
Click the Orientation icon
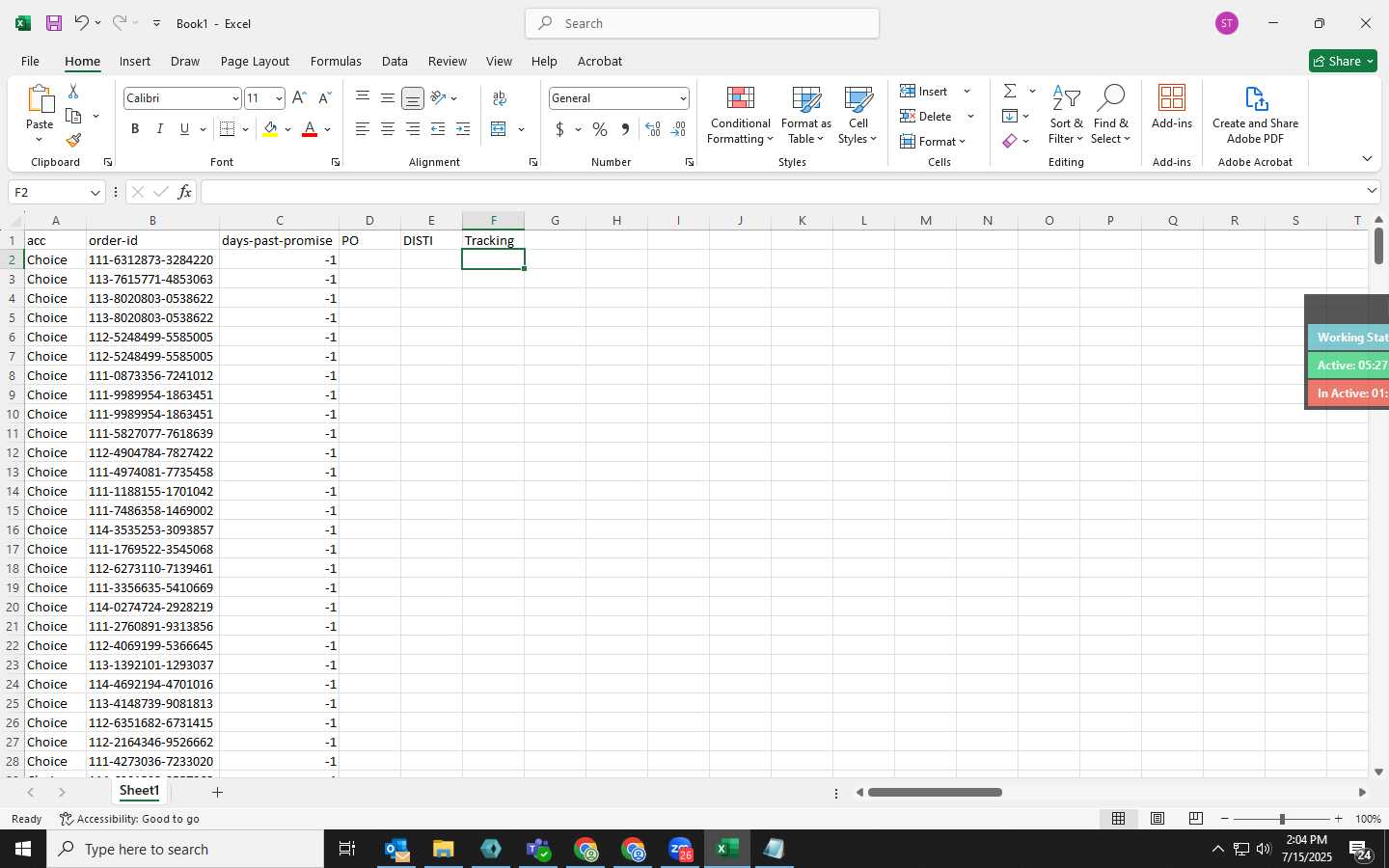[x=439, y=97]
